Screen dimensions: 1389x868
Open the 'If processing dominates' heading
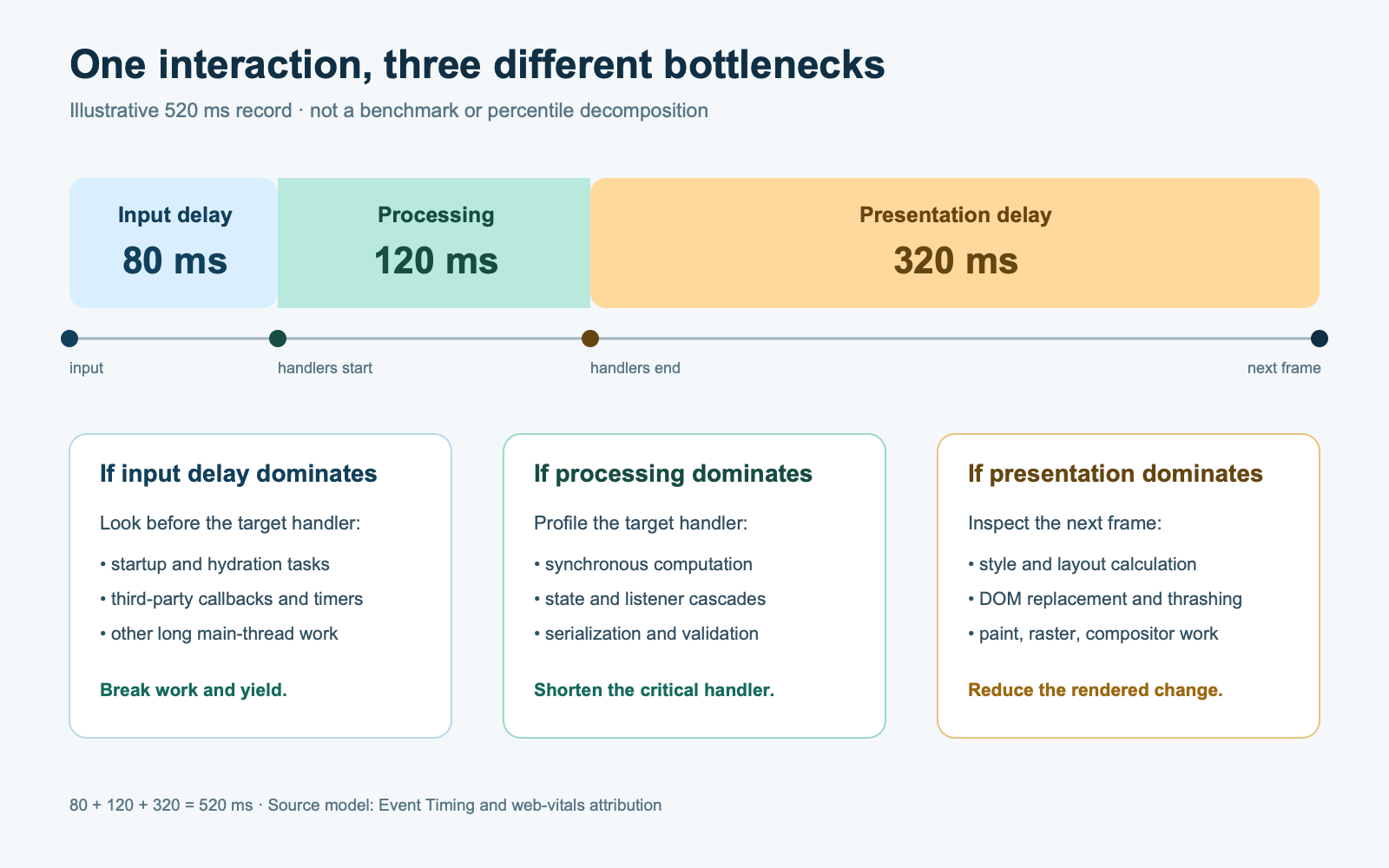click(x=673, y=474)
